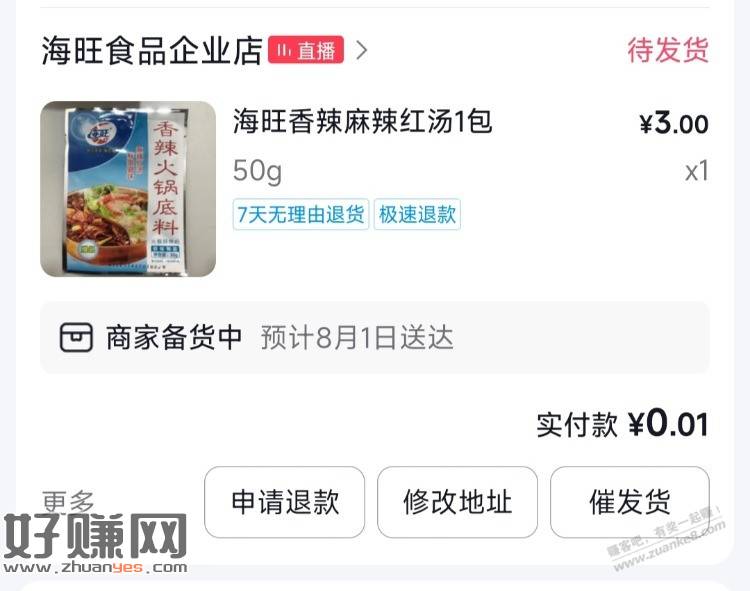Tap the 50g specification text
This screenshot has height=591, width=750.
click(257, 171)
